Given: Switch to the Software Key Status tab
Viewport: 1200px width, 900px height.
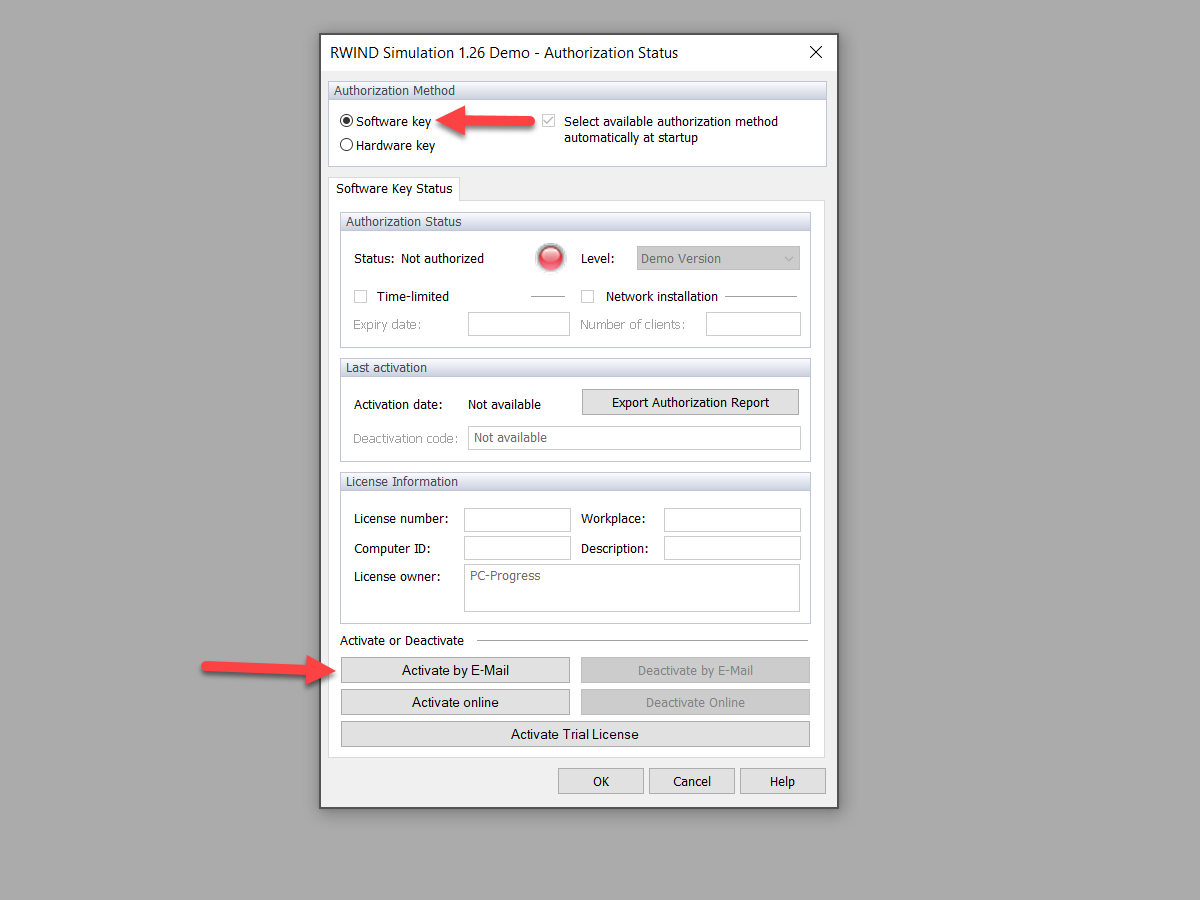Looking at the screenshot, I should click(394, 188).
